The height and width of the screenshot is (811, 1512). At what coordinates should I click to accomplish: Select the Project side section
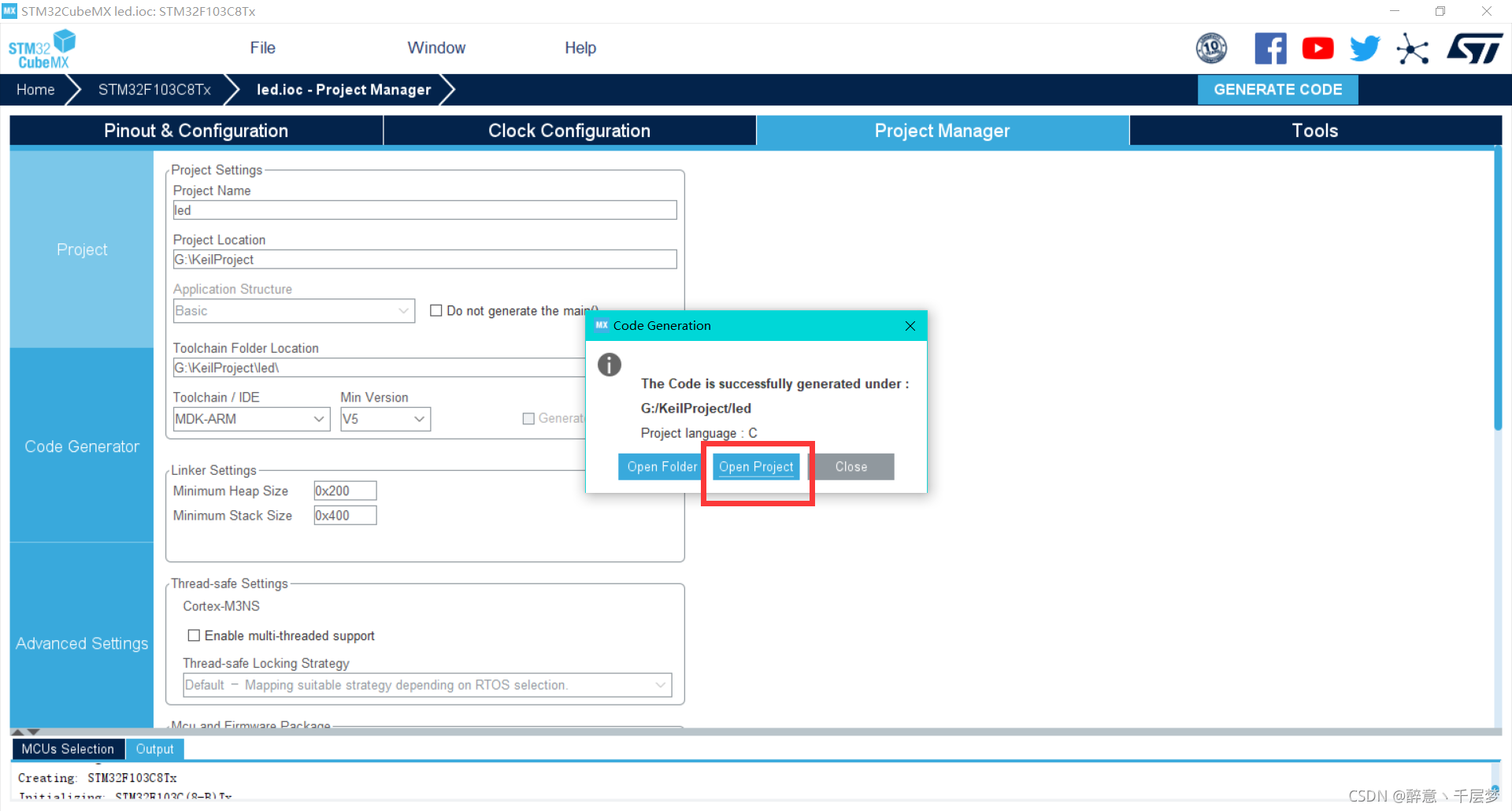click(x=82, y=250)
